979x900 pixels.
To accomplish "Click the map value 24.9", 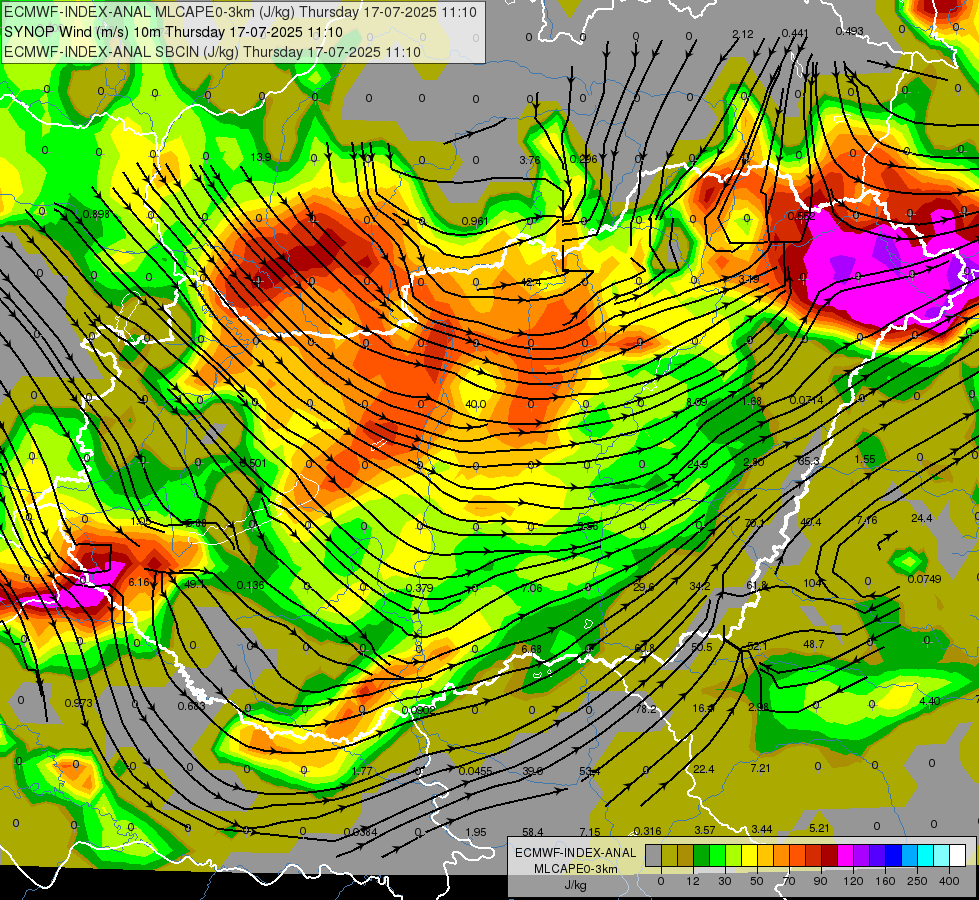I will [697, 464].
